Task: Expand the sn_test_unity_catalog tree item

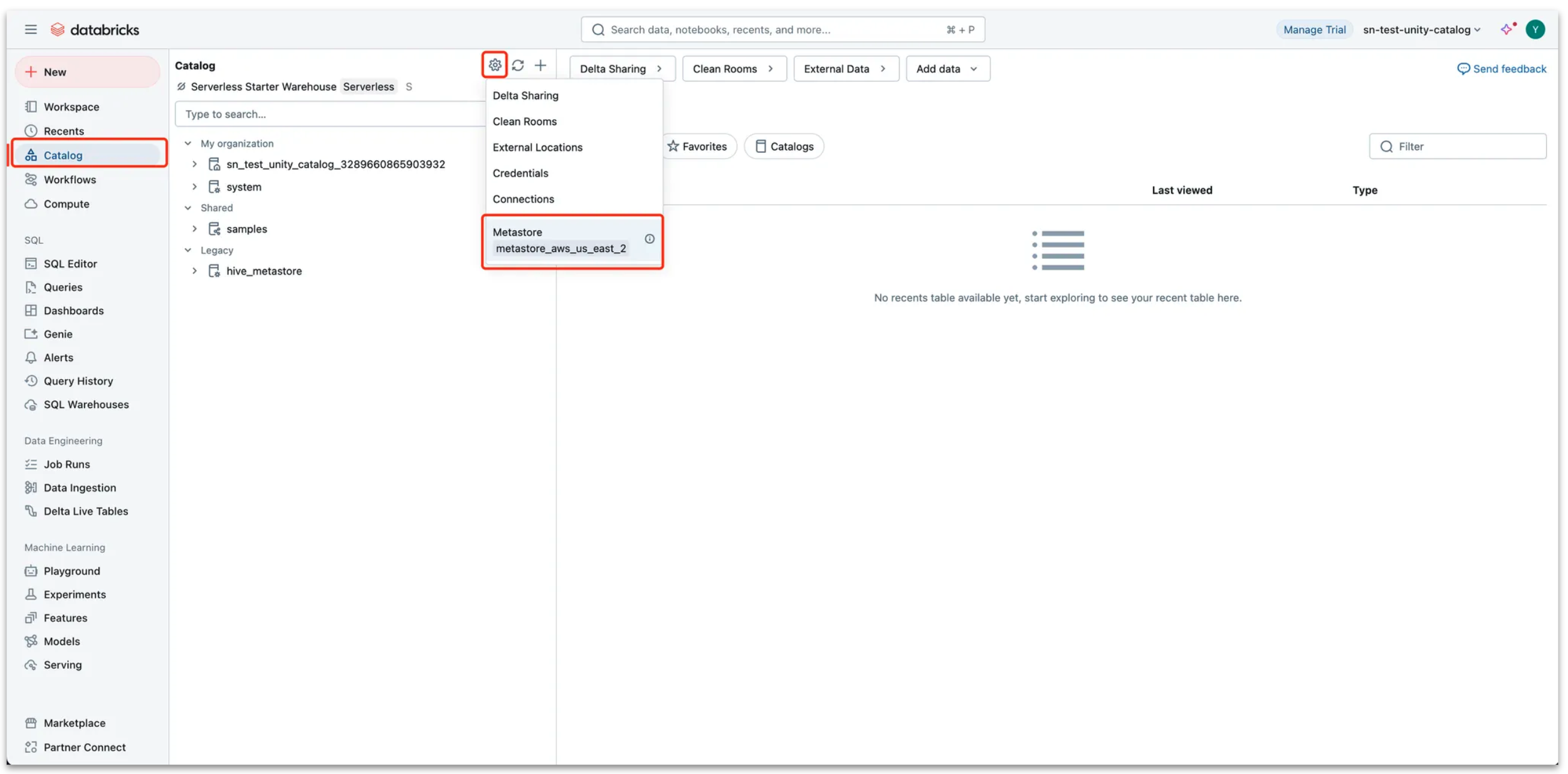Action: 194,164
